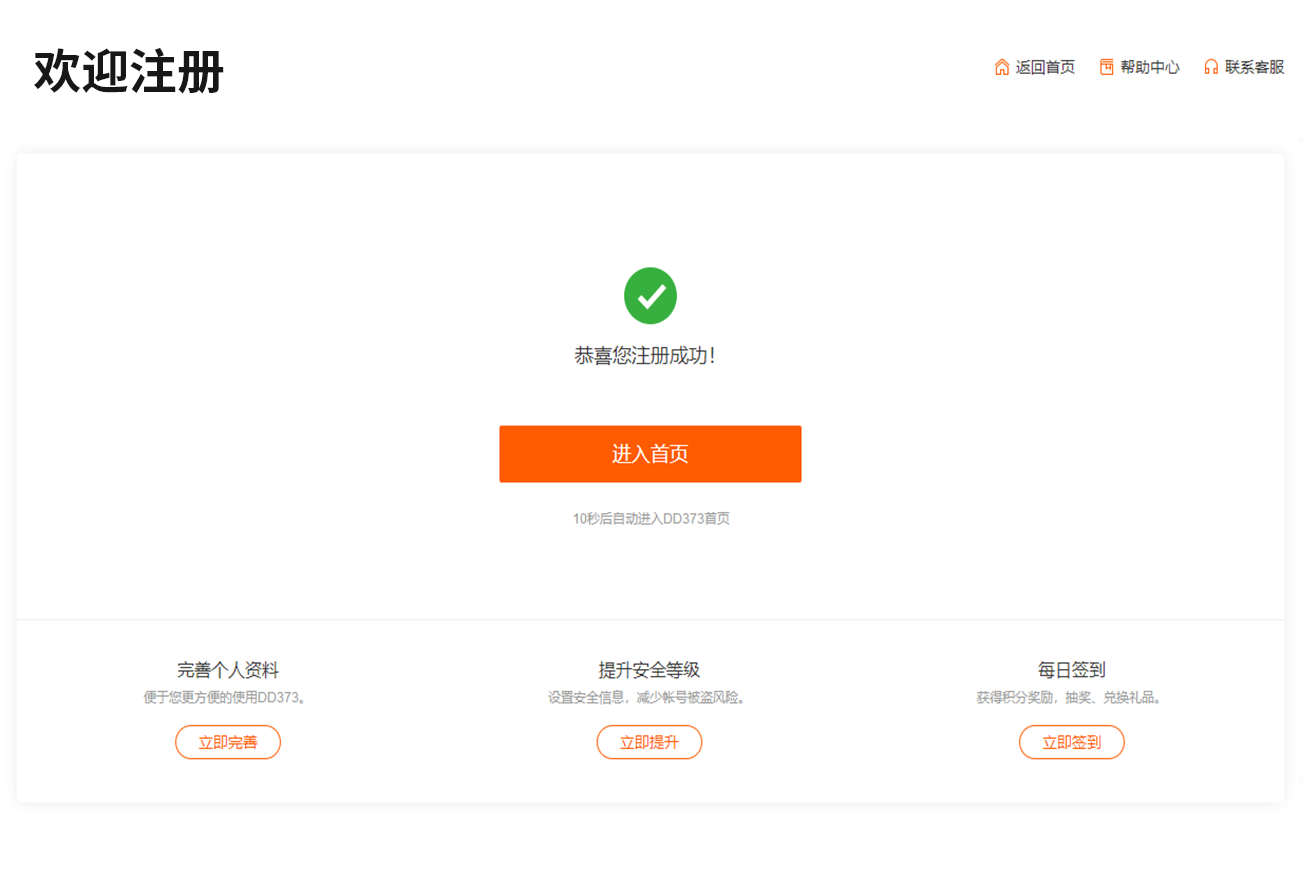1303x894 pixels.
Task: Click the green success checkmark icon
Action: tap(650, 296)
